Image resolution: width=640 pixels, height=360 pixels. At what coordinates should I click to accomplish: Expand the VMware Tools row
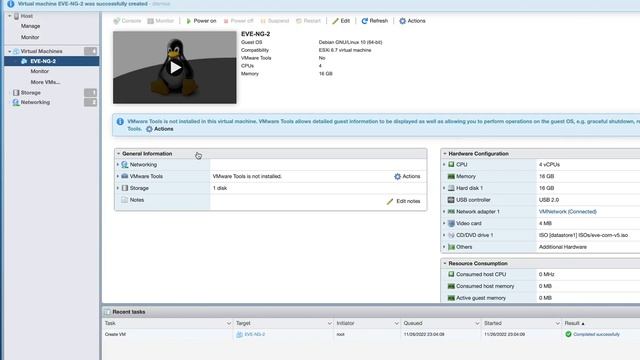118,176
